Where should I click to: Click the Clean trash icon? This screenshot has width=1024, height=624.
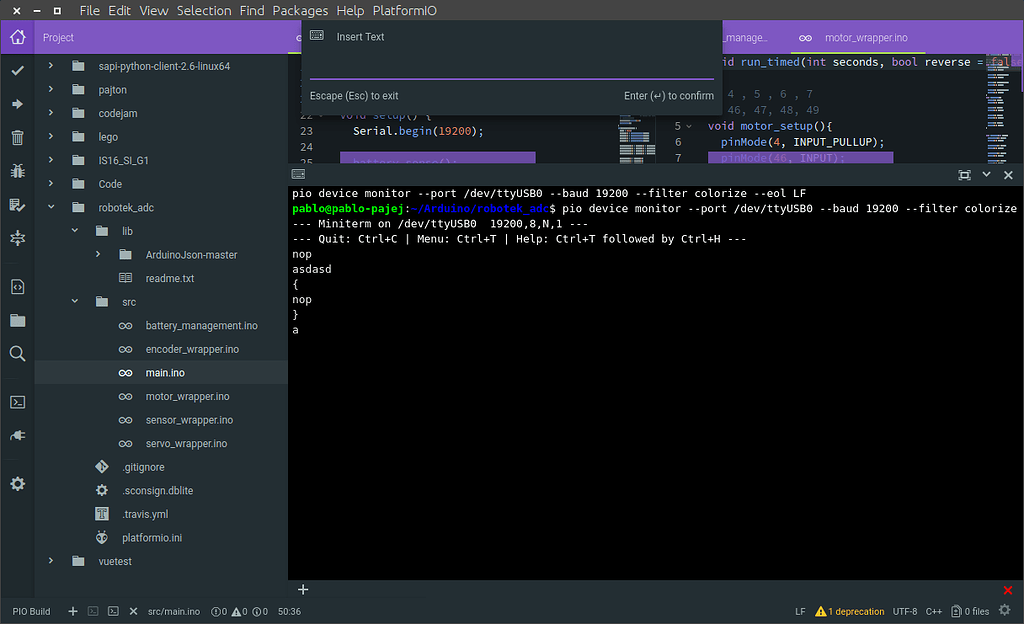17,138
